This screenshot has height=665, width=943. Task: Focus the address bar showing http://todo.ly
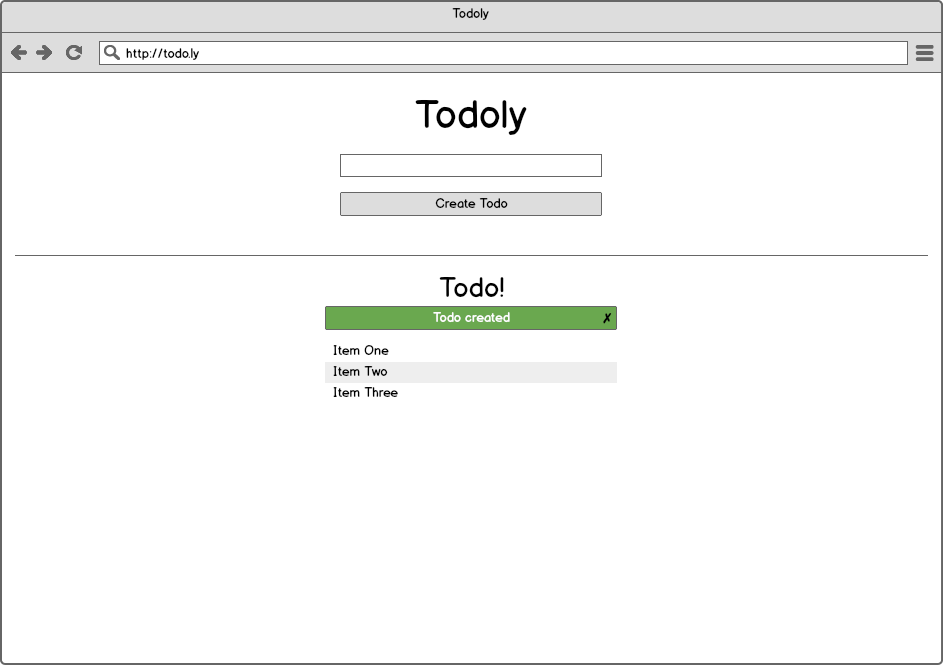coord(503,53)
